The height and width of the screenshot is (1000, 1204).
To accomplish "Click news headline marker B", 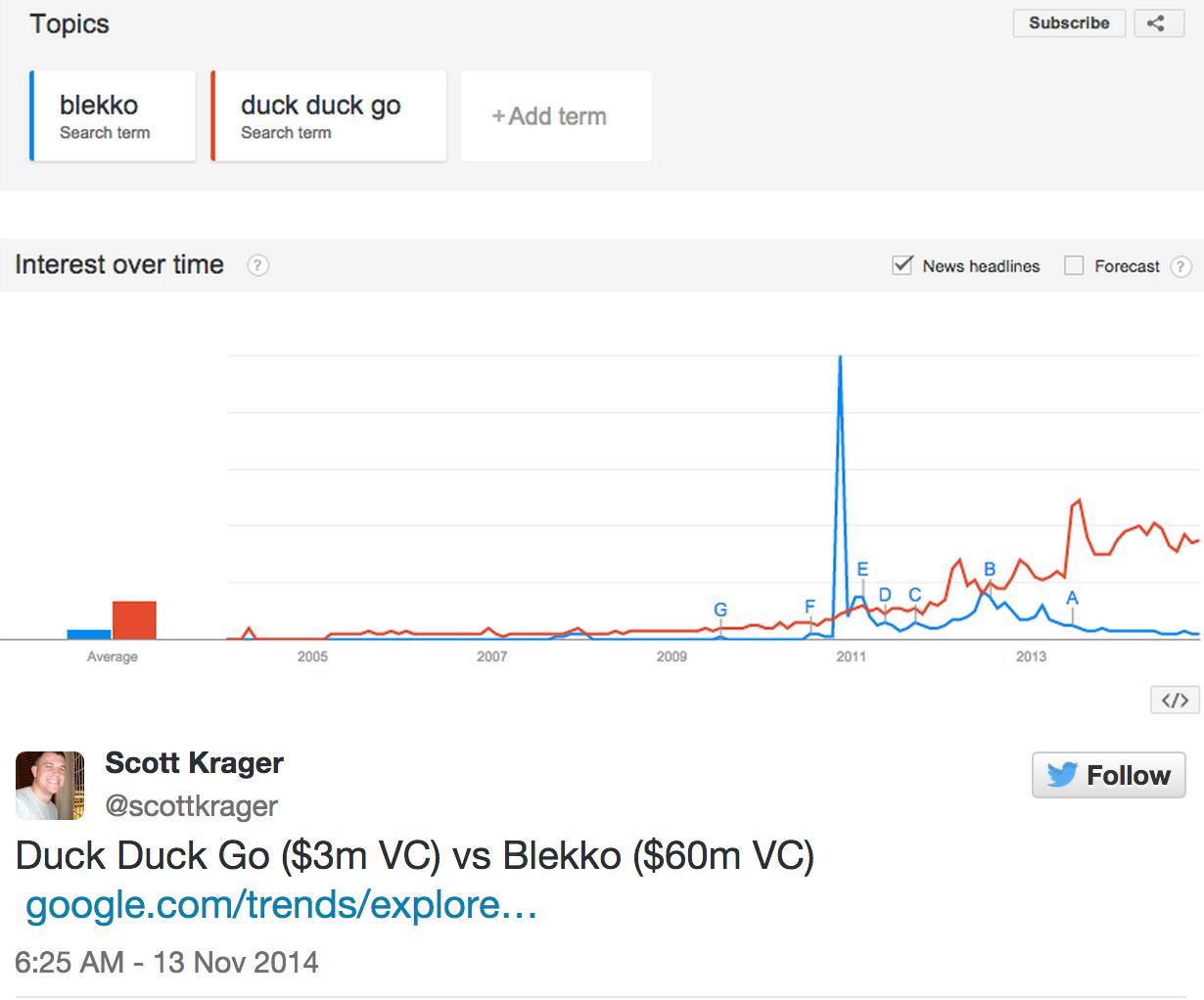I will click(990, 569).
